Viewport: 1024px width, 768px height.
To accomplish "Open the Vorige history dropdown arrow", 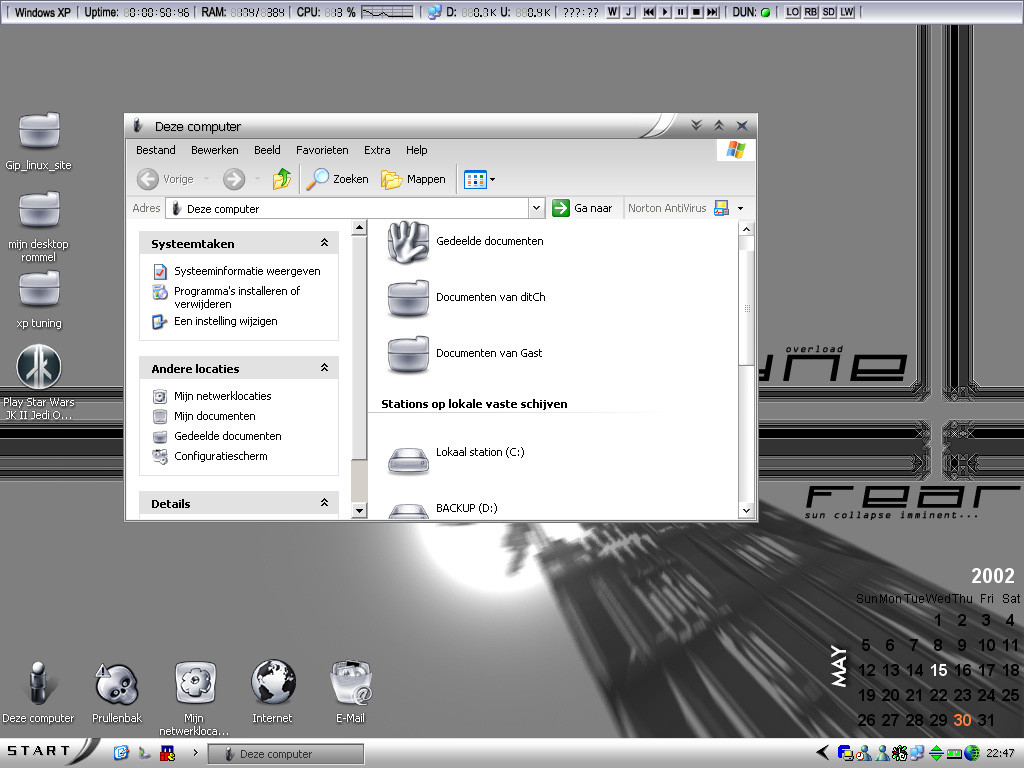I will 206,179.
